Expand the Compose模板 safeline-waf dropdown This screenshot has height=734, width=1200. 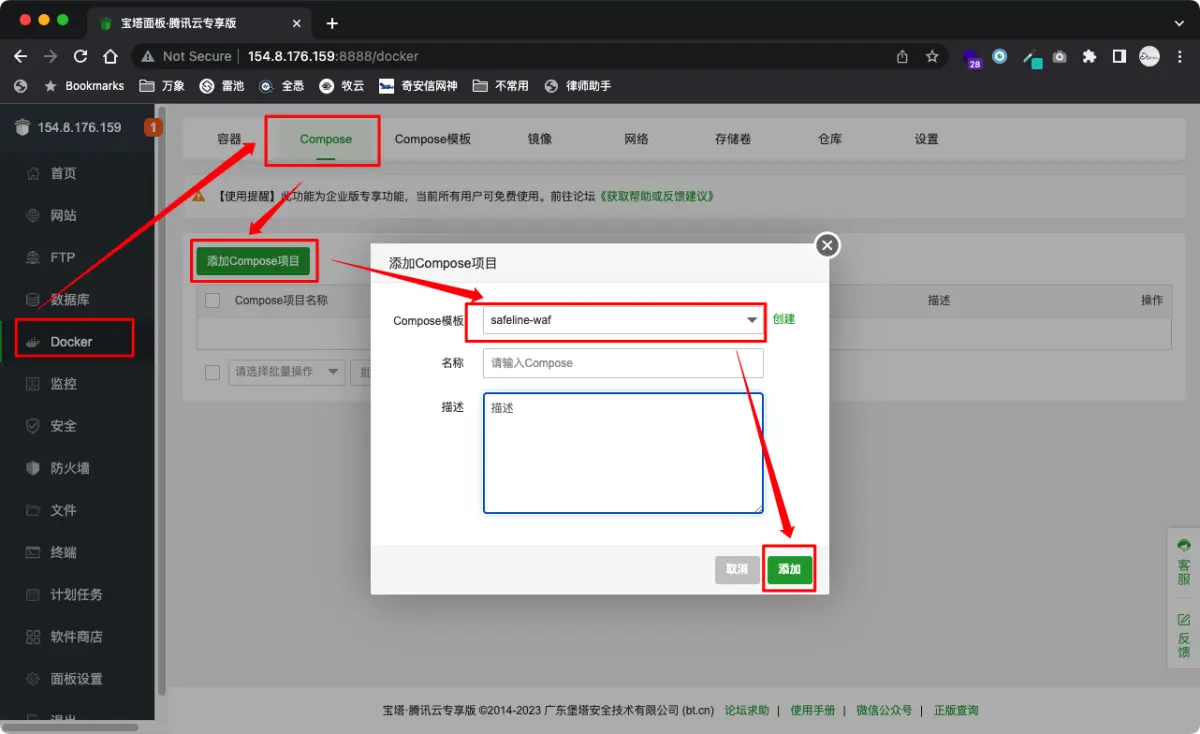point(623,320)
